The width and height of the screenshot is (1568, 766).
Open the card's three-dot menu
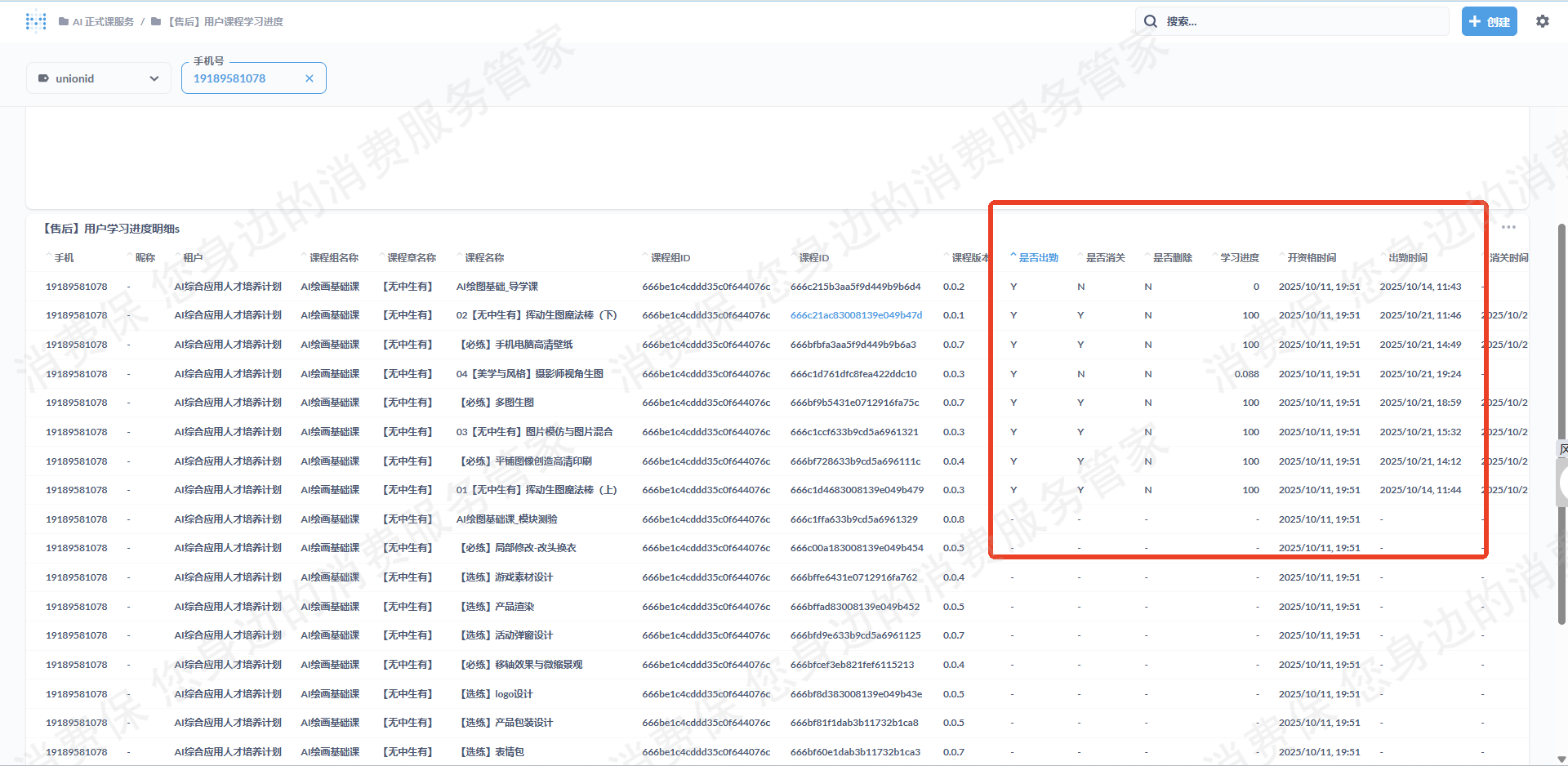1508,227
